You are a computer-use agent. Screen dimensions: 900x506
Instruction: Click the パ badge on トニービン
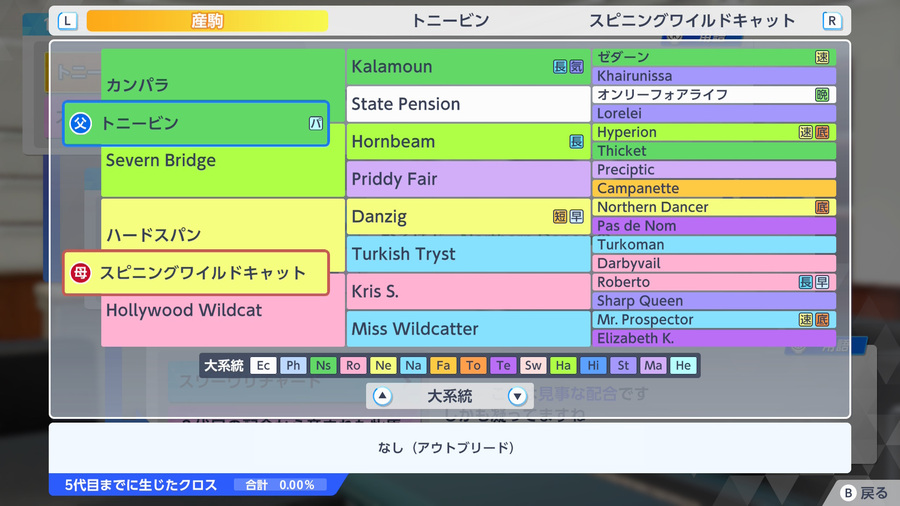point(316,123)
